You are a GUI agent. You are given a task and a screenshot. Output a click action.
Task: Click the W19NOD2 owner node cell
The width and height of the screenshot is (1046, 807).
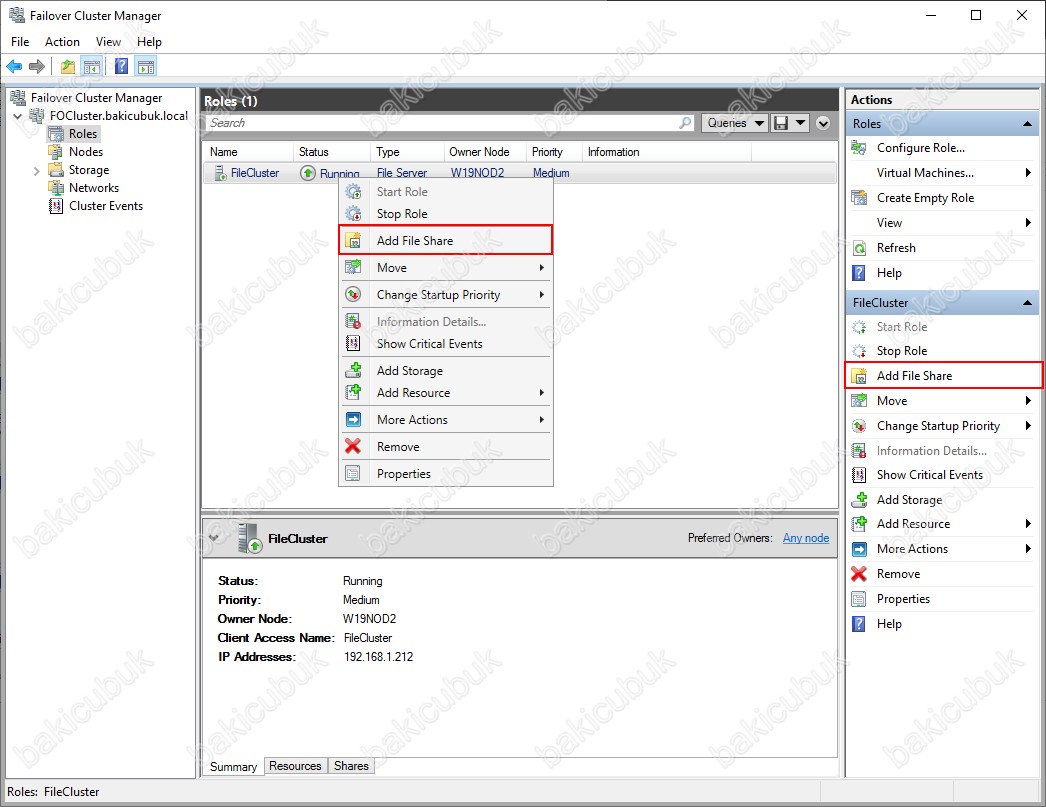[x=478, y=173]
